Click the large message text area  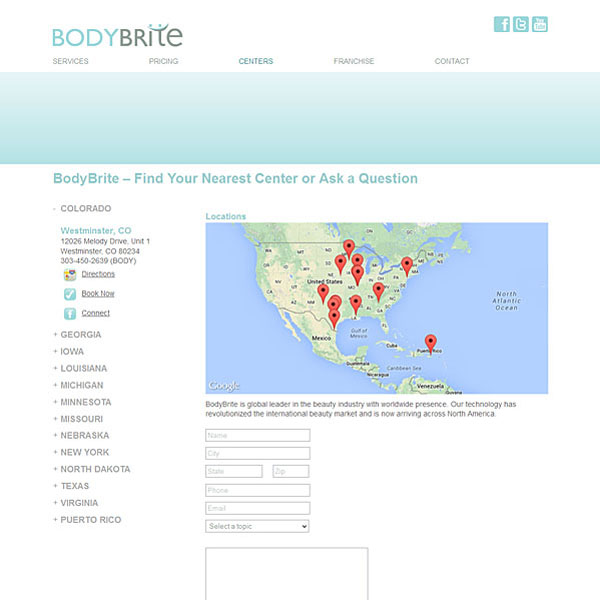287,574
